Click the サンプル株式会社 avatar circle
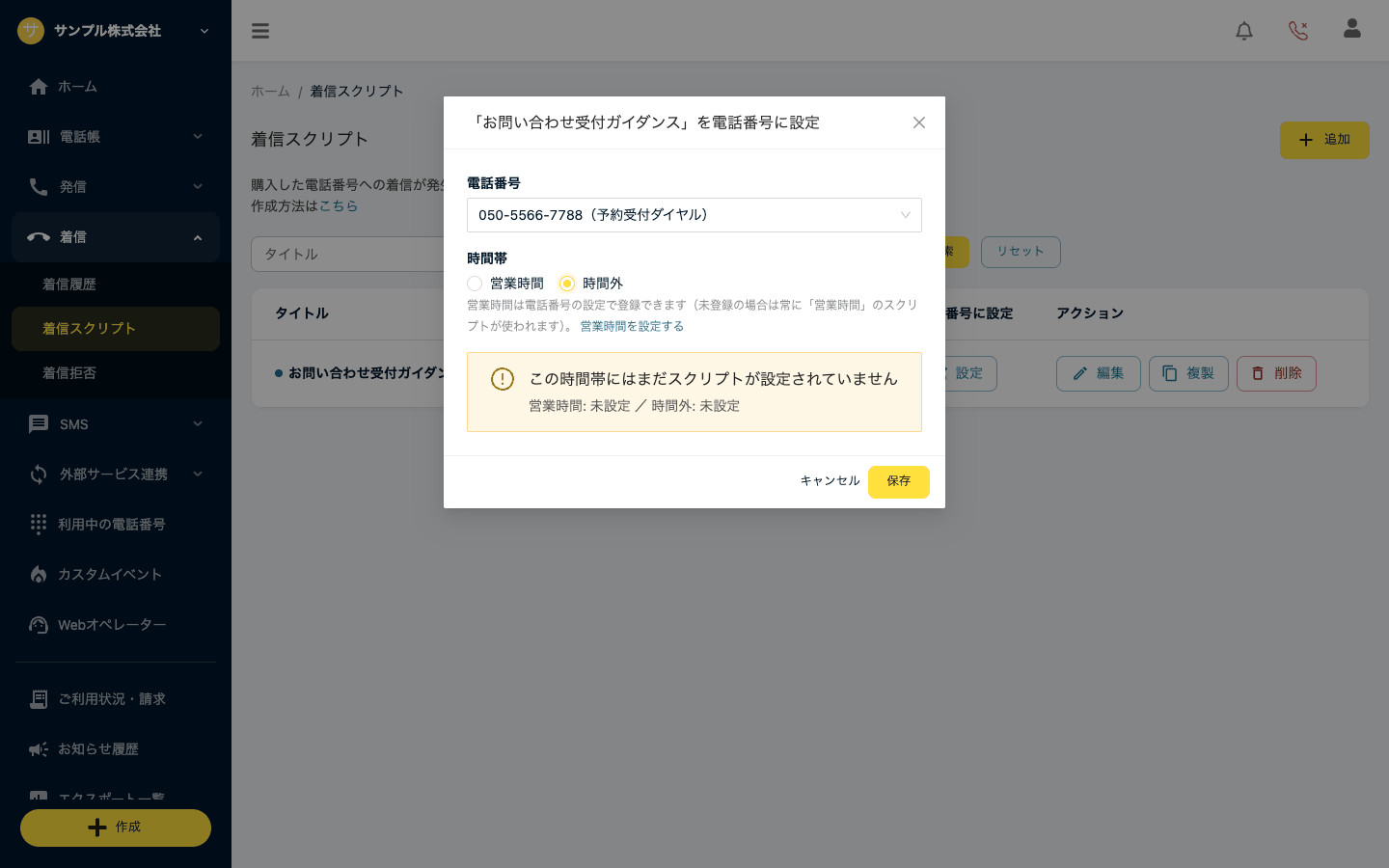The height and width of the screenshot is (868, 1389). pos(31,31)
